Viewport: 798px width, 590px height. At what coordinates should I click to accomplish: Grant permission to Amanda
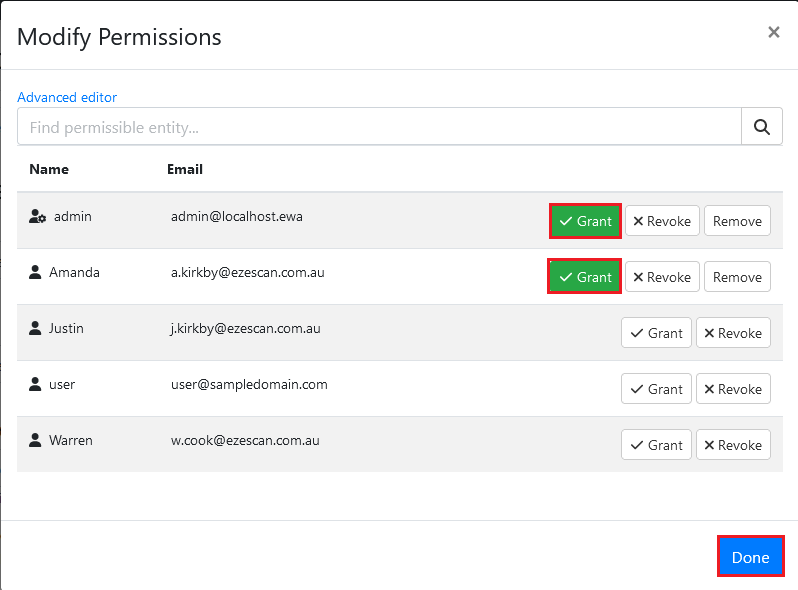(585, 277)
